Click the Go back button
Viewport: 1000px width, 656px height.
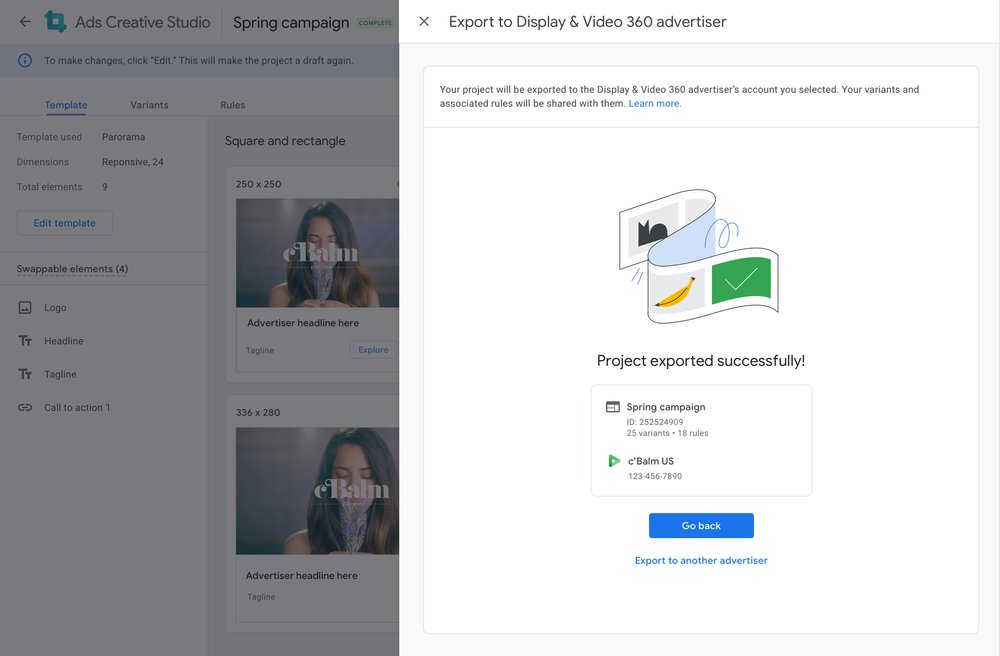pyautogui.click(x=701, y=525)
